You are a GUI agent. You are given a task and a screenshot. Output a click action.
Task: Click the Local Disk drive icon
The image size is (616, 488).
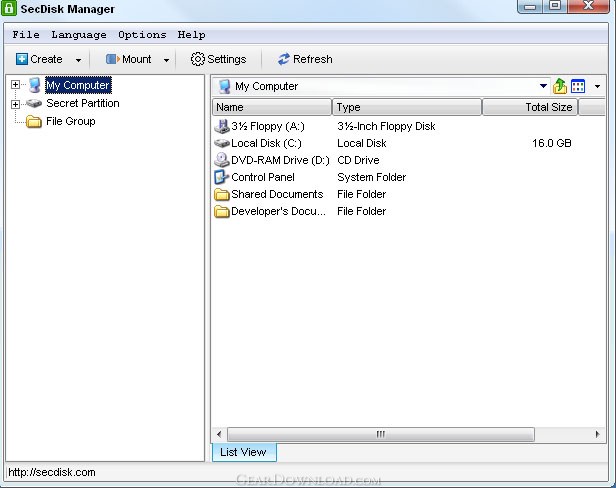click(x=222, y=143)
